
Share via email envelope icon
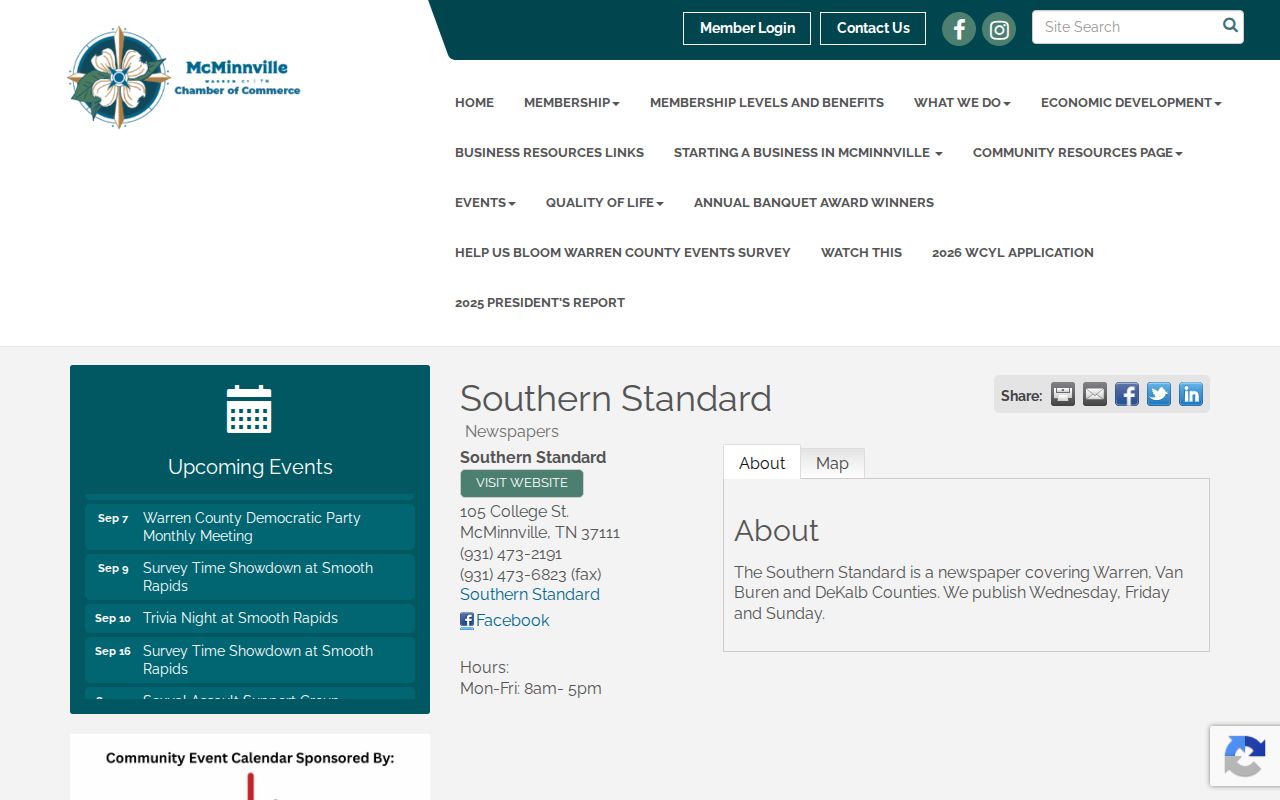(x=1095, y=394)
